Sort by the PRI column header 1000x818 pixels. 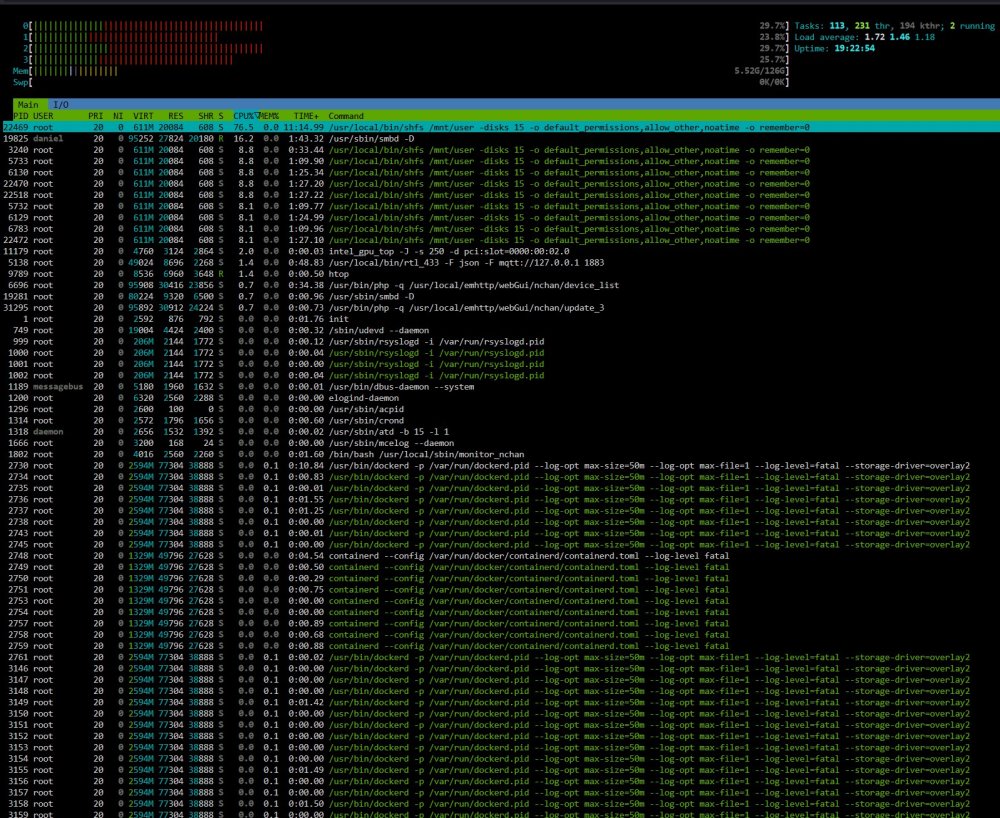96,116
